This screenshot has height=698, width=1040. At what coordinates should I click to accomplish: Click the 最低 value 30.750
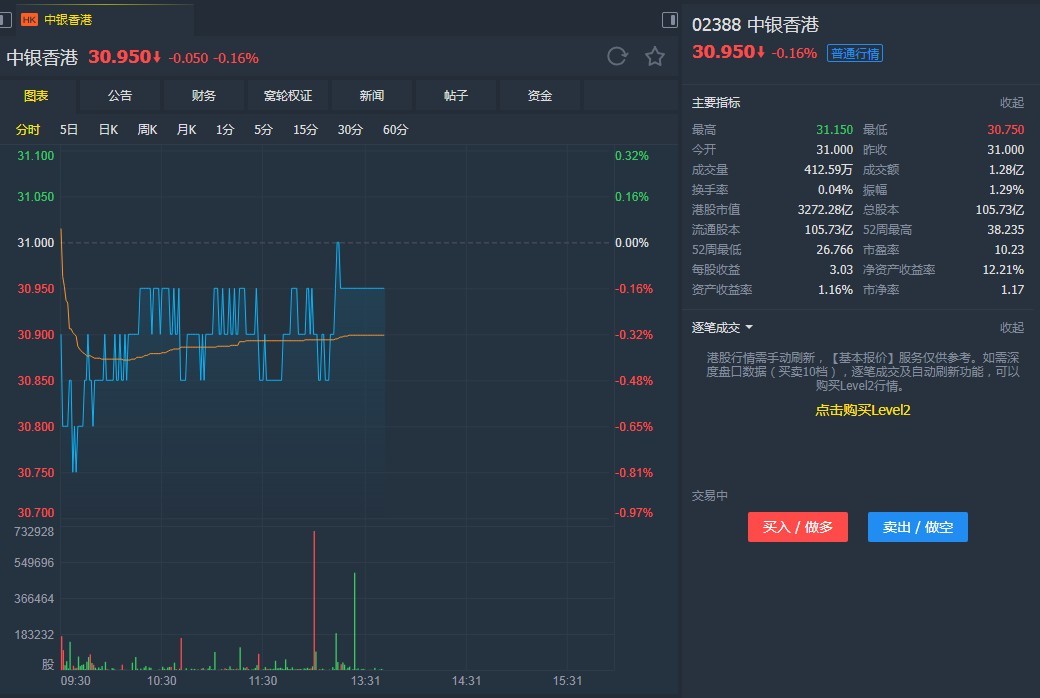[1006, 129]
